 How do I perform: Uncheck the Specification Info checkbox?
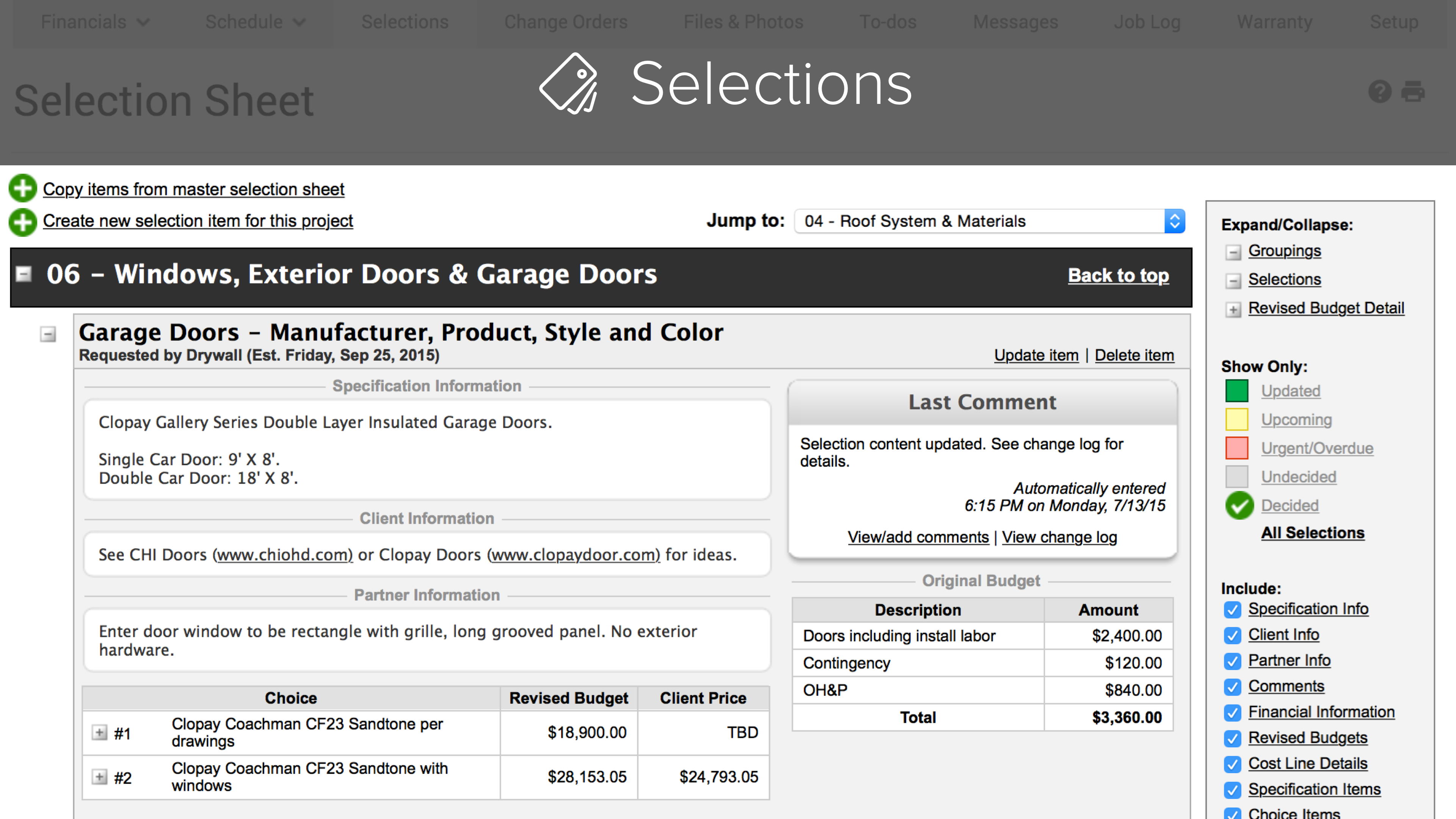click(1233, 610)
